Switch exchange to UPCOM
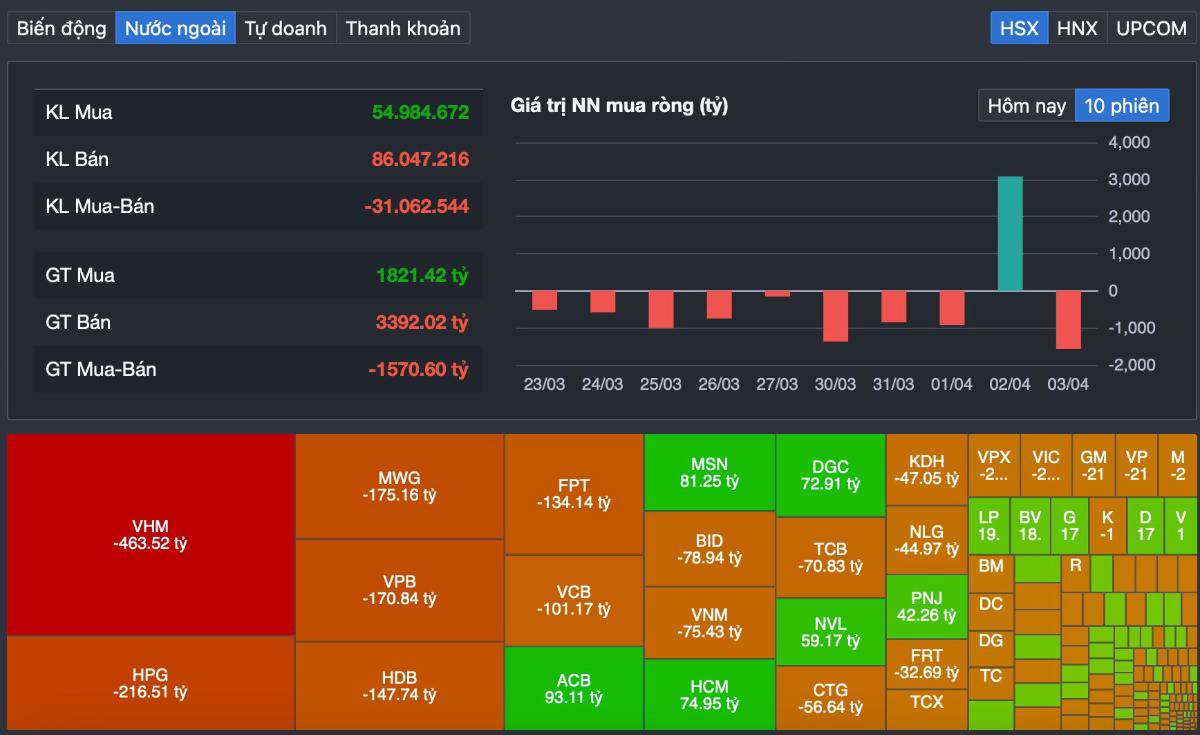Viewport: 1200px width, 735px height. point(1151,28)
